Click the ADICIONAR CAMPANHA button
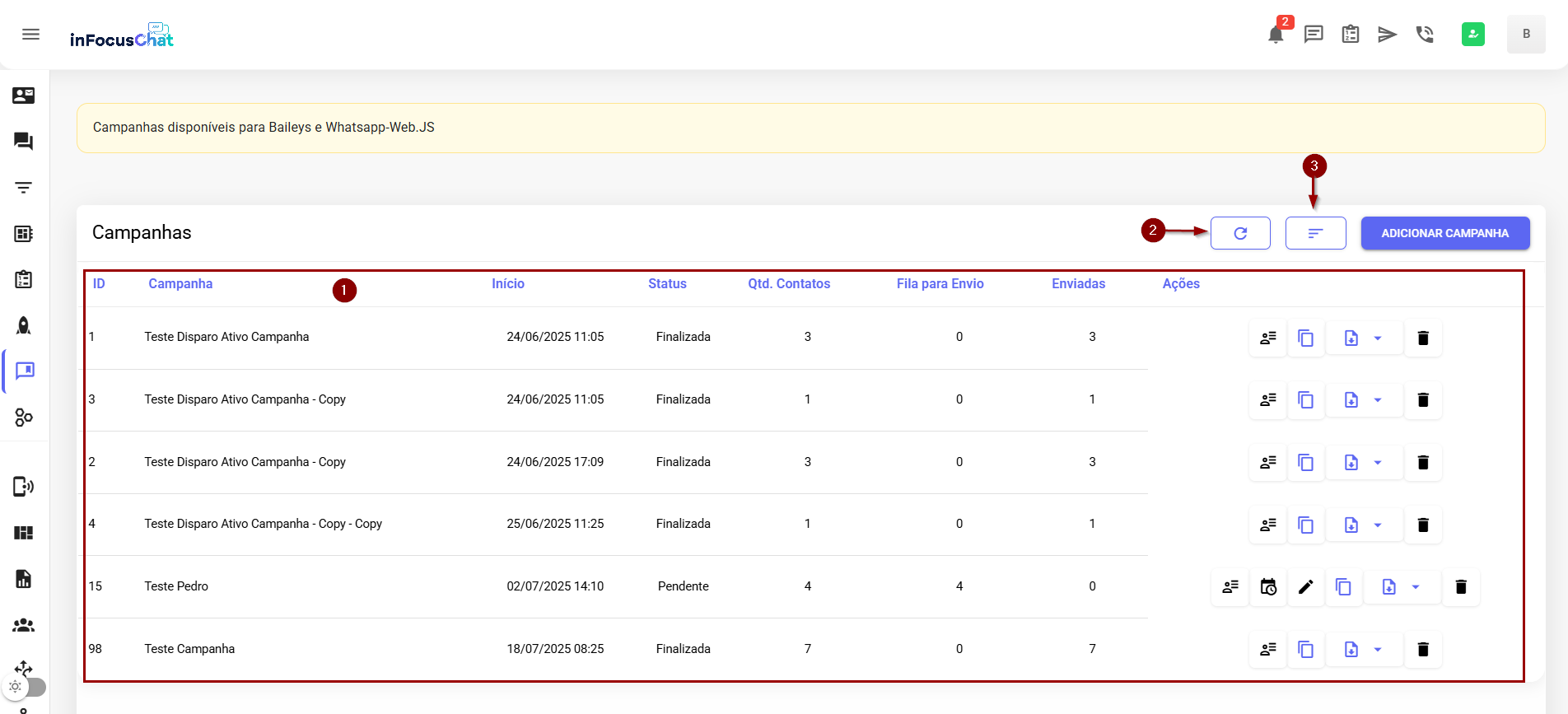The height and width of the screenshot is (714, 1568). click(1444, 233)
